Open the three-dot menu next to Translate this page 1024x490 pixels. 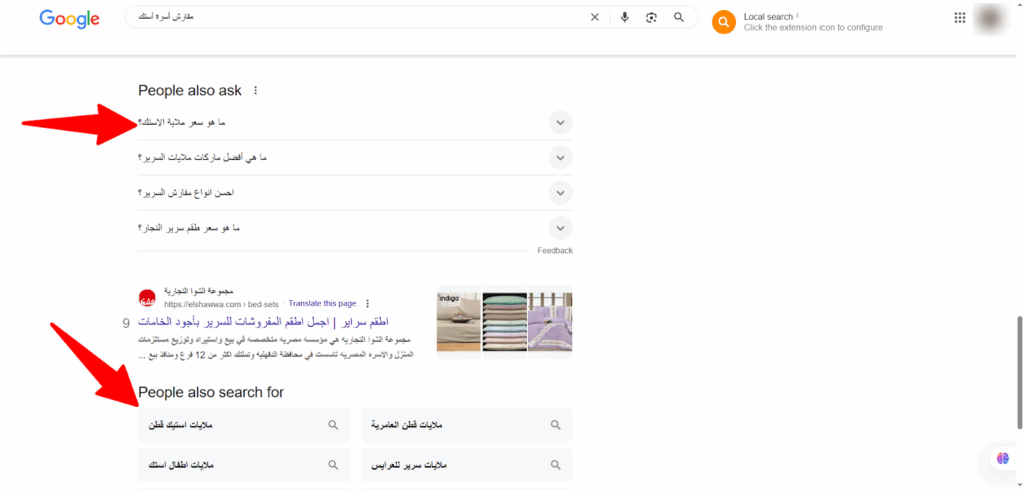click(367, 303)
